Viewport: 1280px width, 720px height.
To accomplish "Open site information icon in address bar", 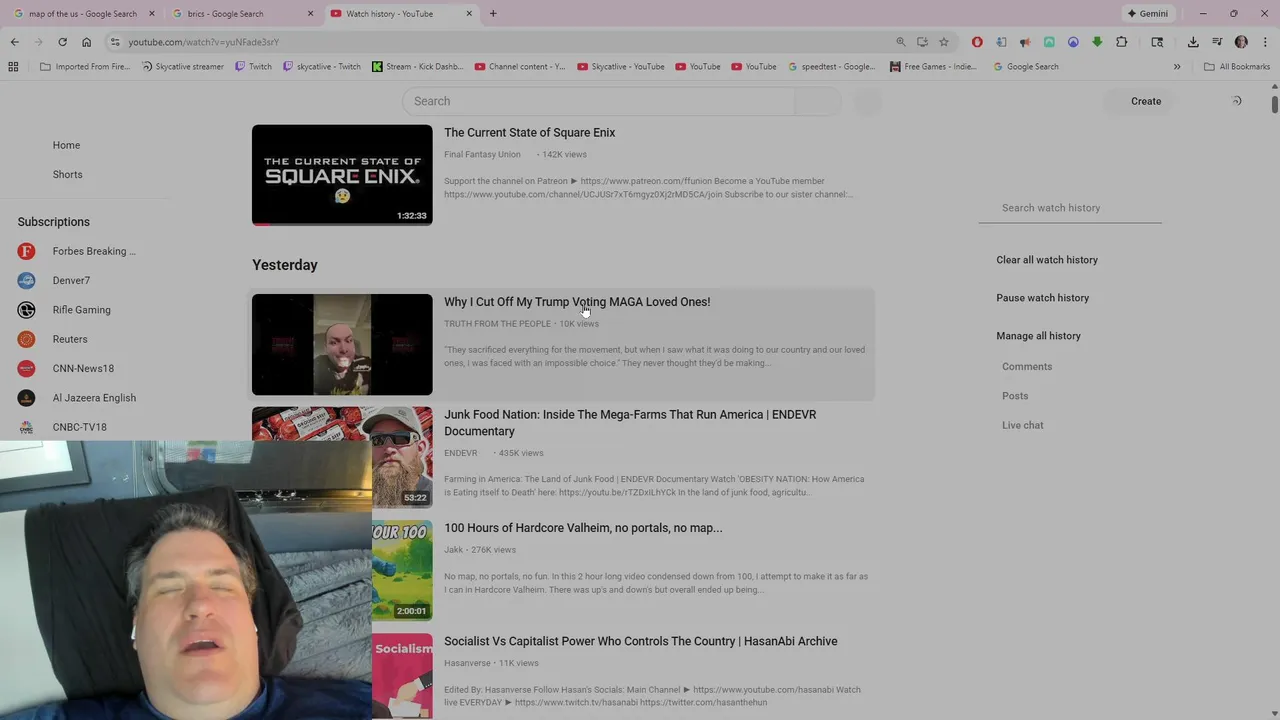I will coord(115,42).
